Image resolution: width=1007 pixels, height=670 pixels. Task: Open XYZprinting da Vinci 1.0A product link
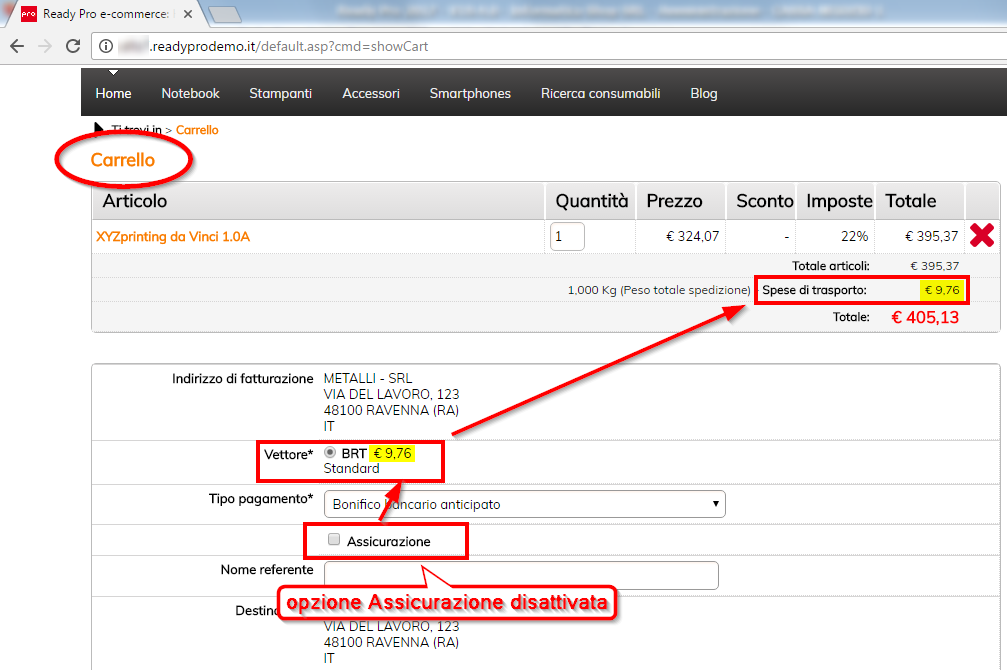(x=173, y=236)
